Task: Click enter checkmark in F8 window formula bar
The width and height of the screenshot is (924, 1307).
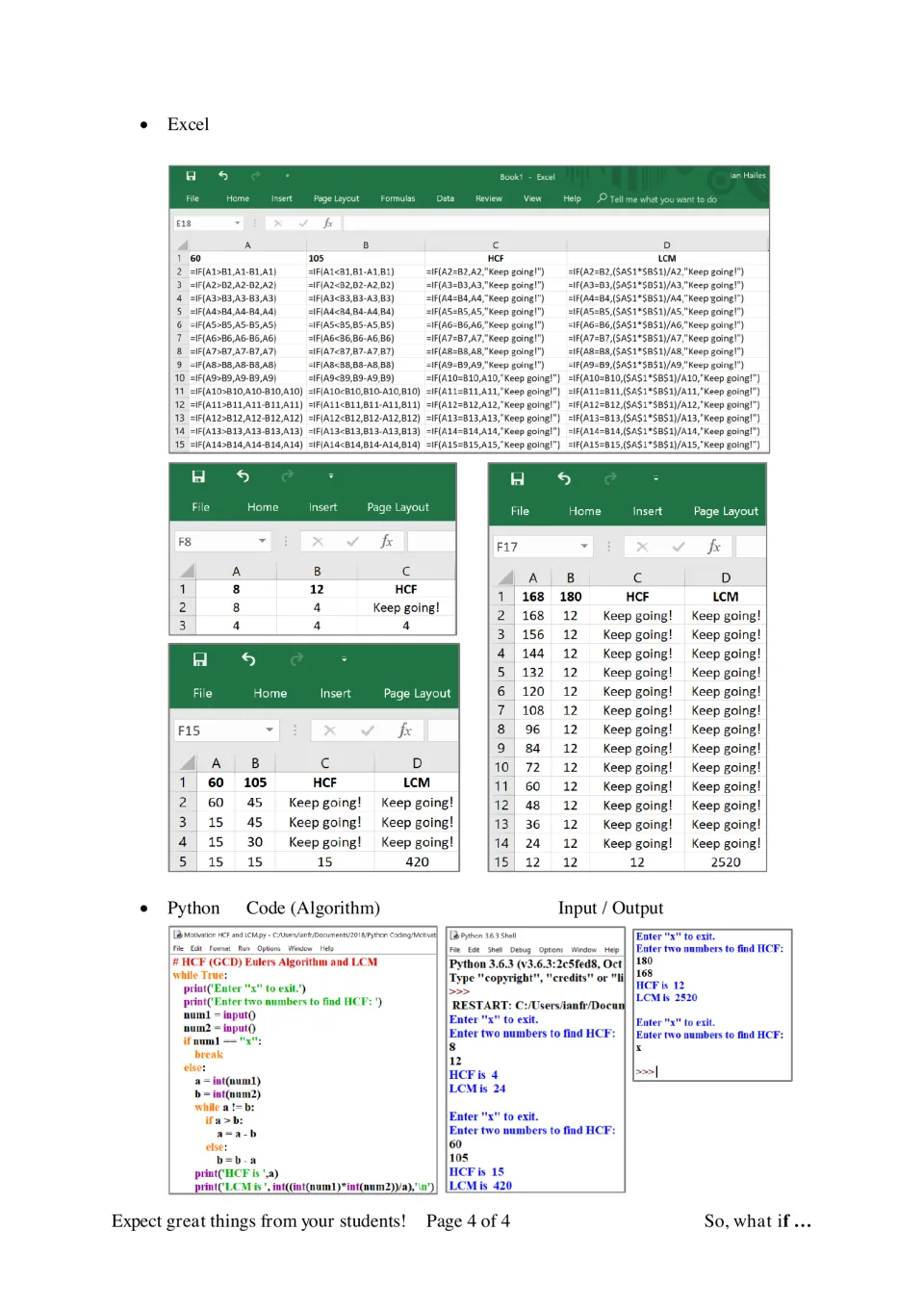Action: pyautogui.click(x=352, y=542)
